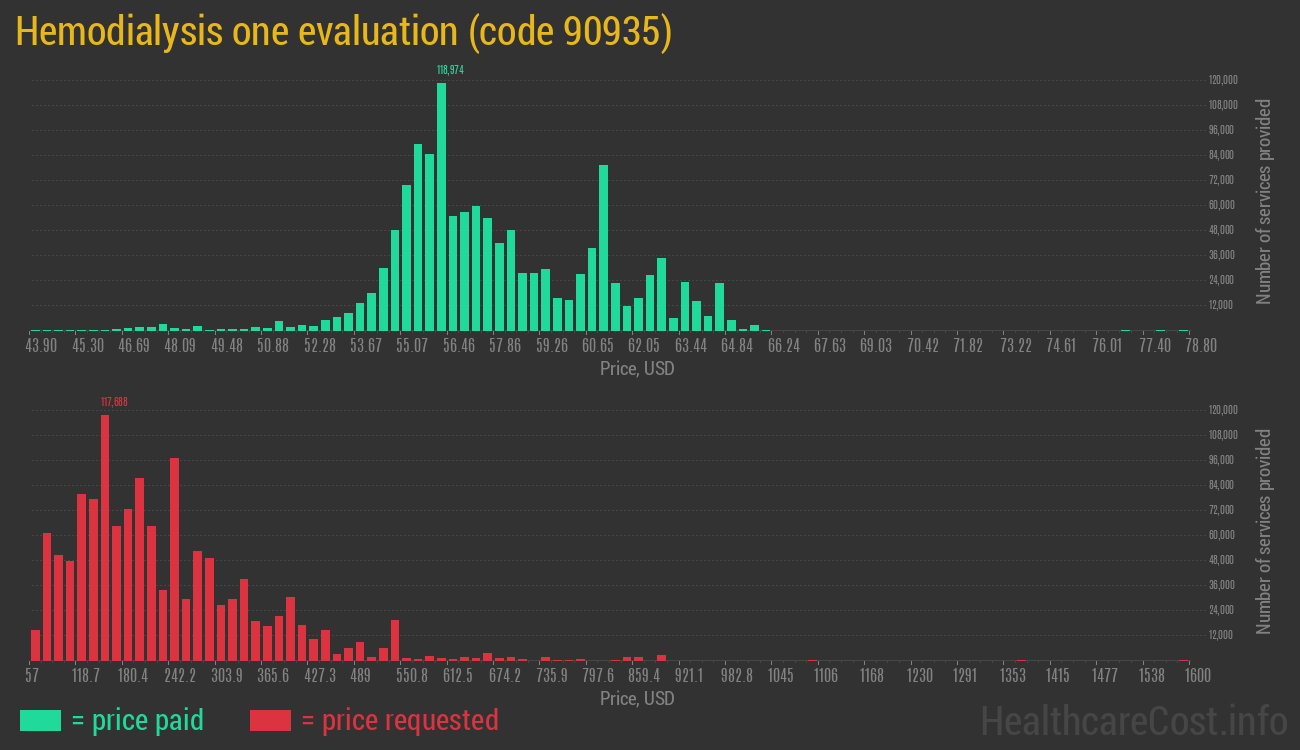Image resolution: width=1300 pixels, height=750 pixels.
Task: Click x-axis label 365.6
Action: 273,676
